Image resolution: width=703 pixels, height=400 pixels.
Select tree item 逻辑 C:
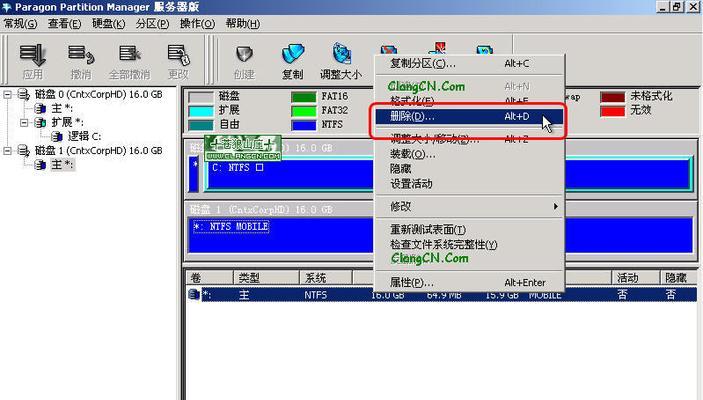(x=85, y=136)
